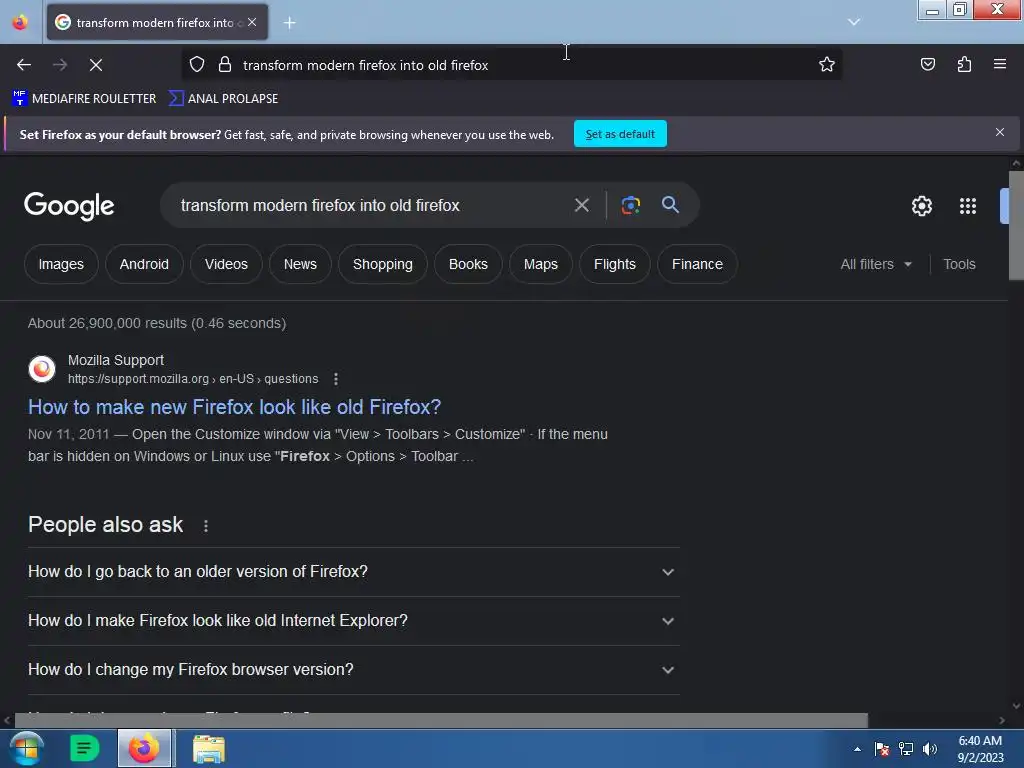Save the page to Pocket

point(927,64)
